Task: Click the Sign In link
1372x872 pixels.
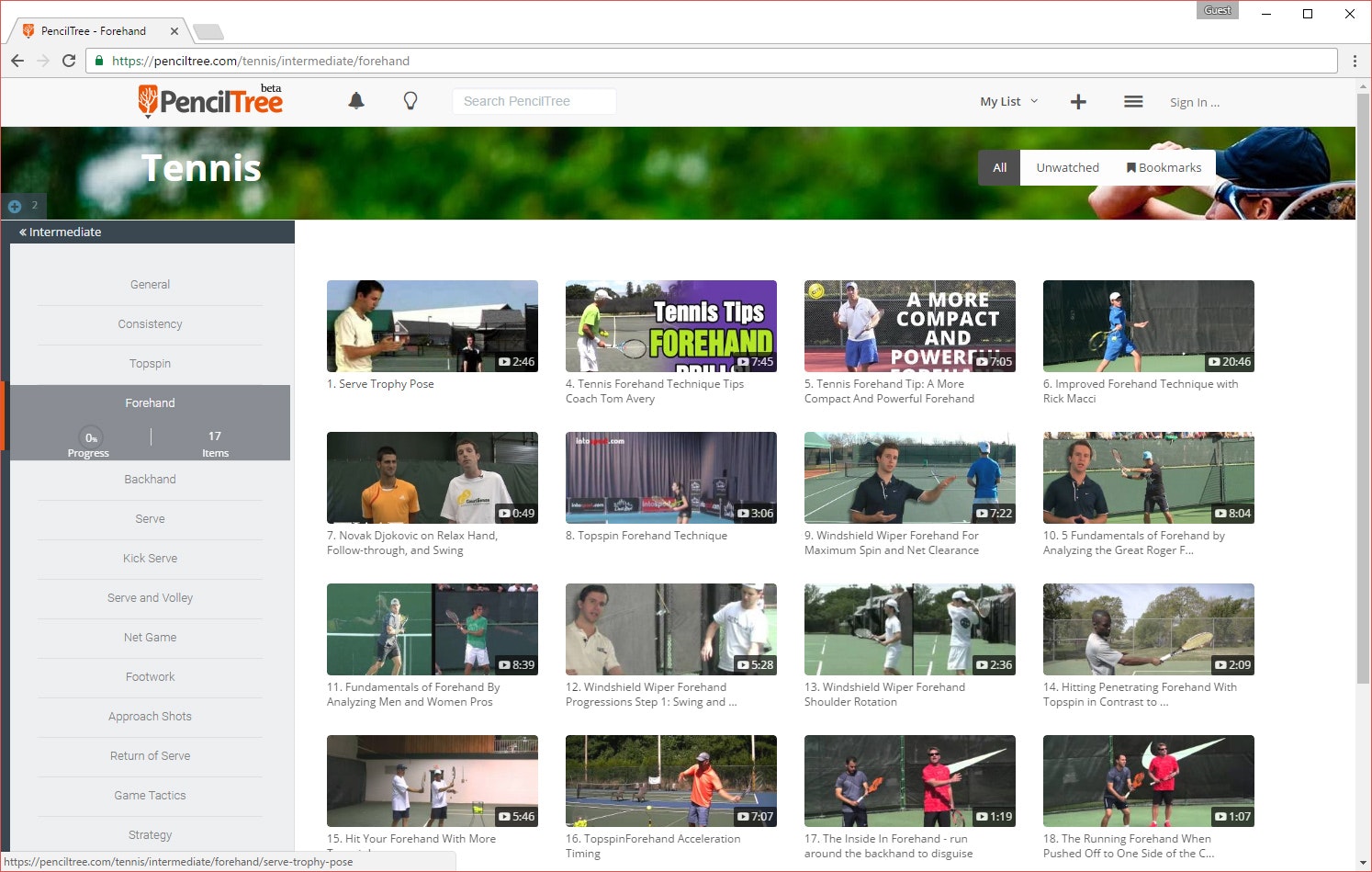Action: 1194,102
